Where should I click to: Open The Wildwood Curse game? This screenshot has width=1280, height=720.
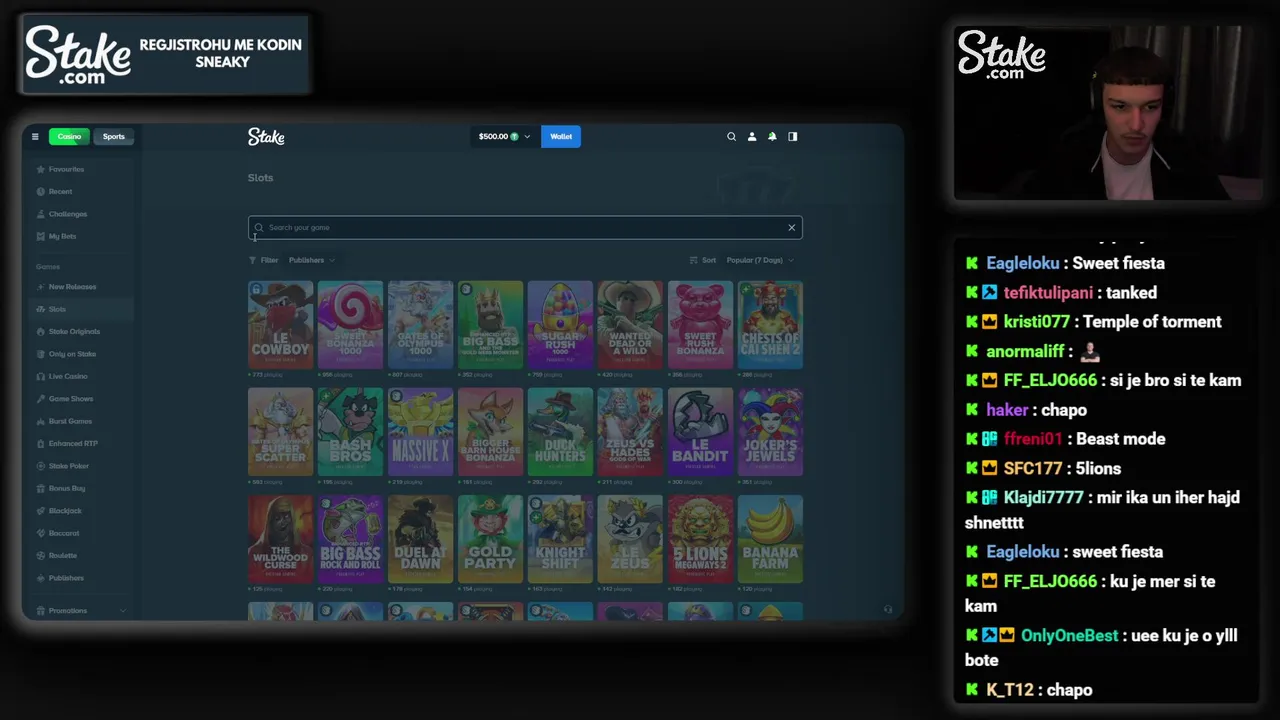coord(280,539)
